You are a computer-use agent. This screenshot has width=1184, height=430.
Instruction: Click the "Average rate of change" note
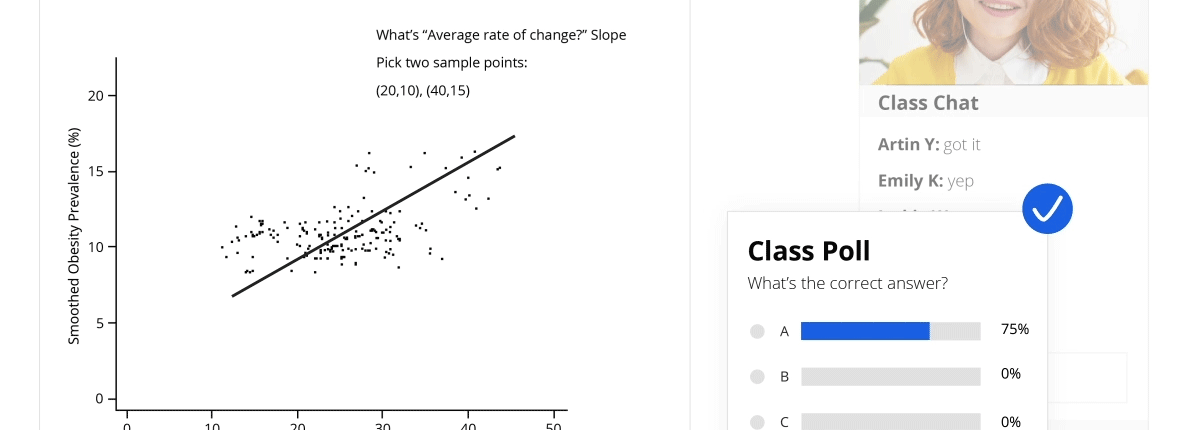coord(501,36)
